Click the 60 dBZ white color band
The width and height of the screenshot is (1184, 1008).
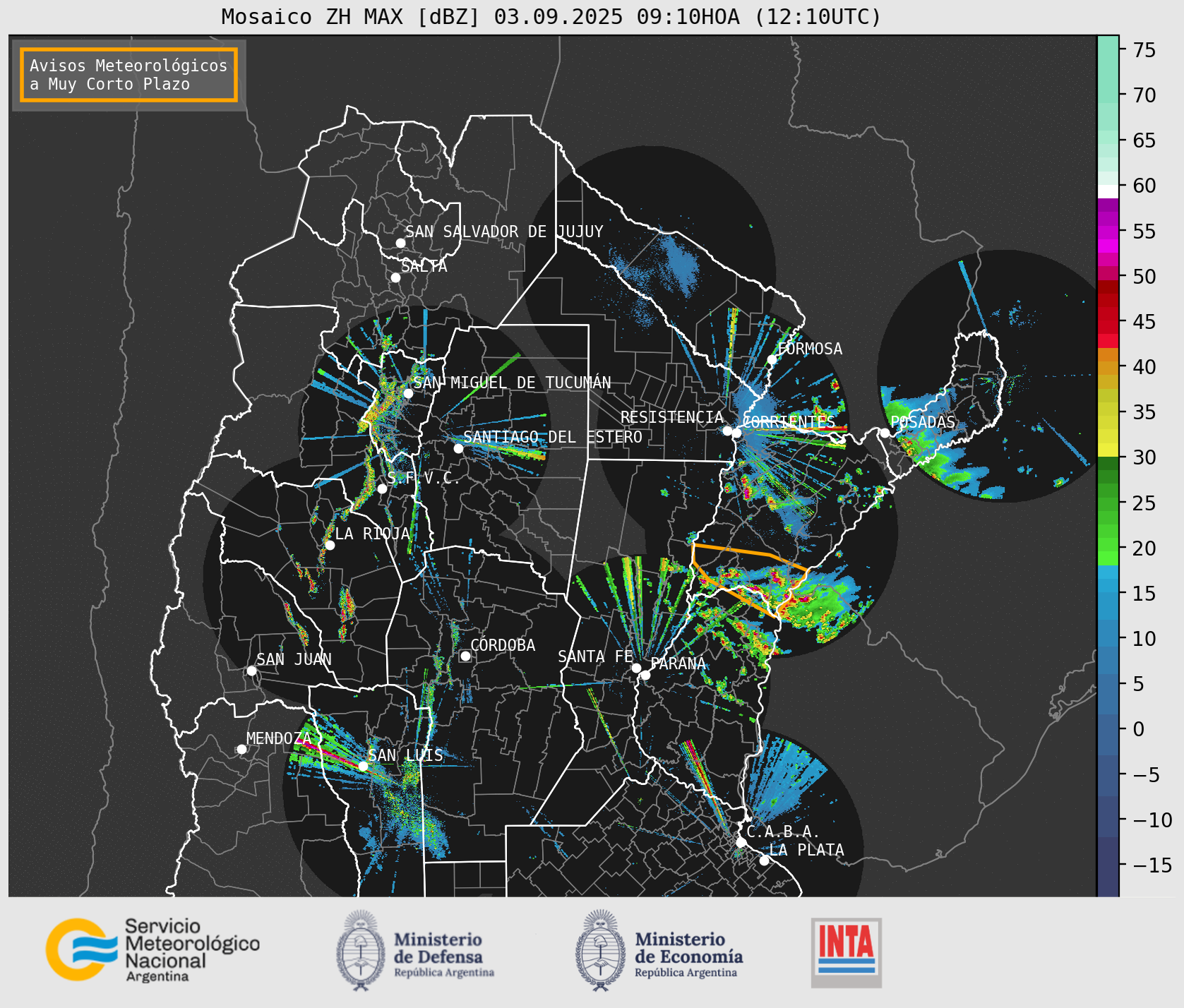tap(1108, 191)
